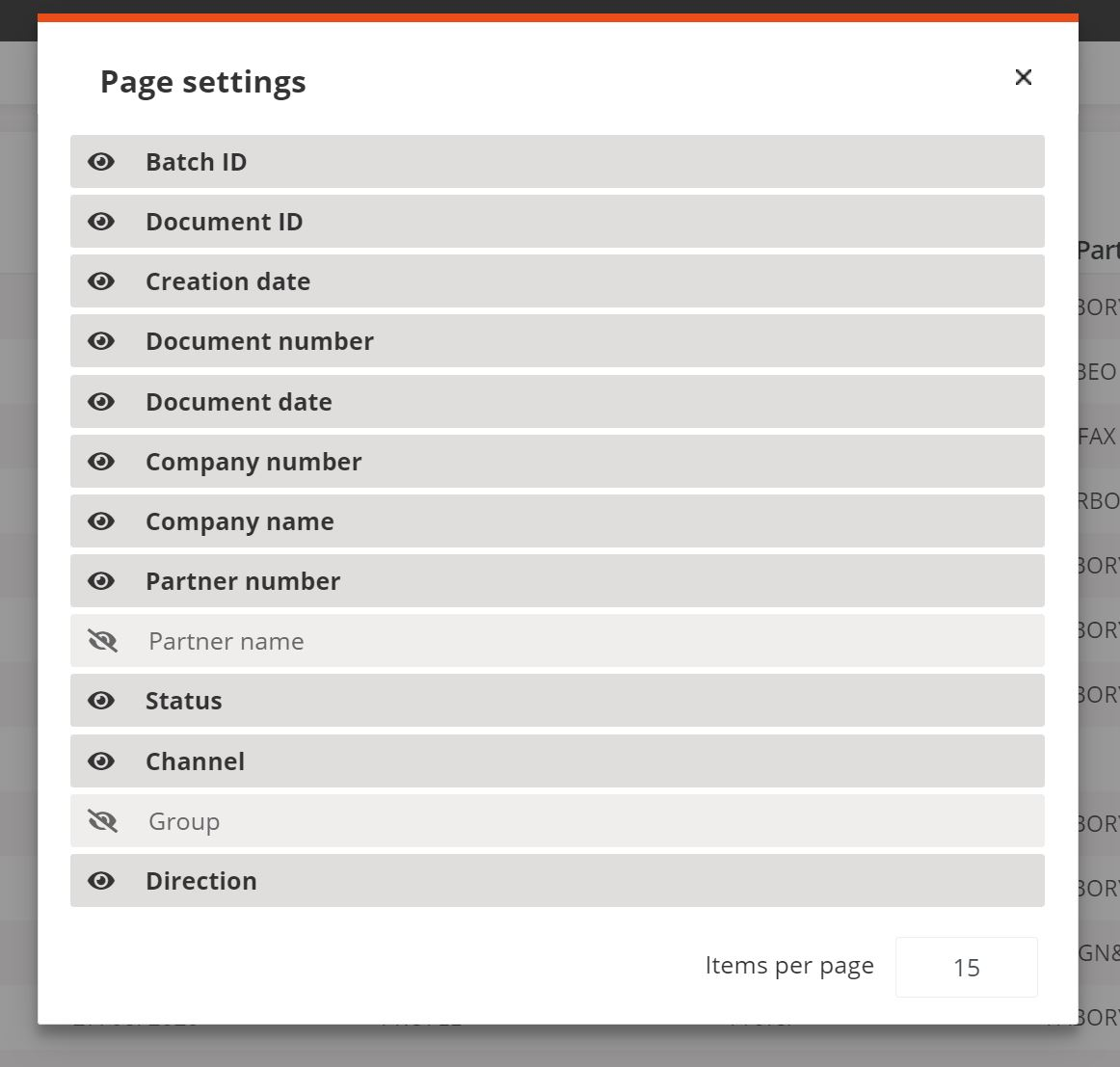1120x1067 pixels.
Task: Click the Channel row label
Action: pyautogui.click(x=195, y=761)
